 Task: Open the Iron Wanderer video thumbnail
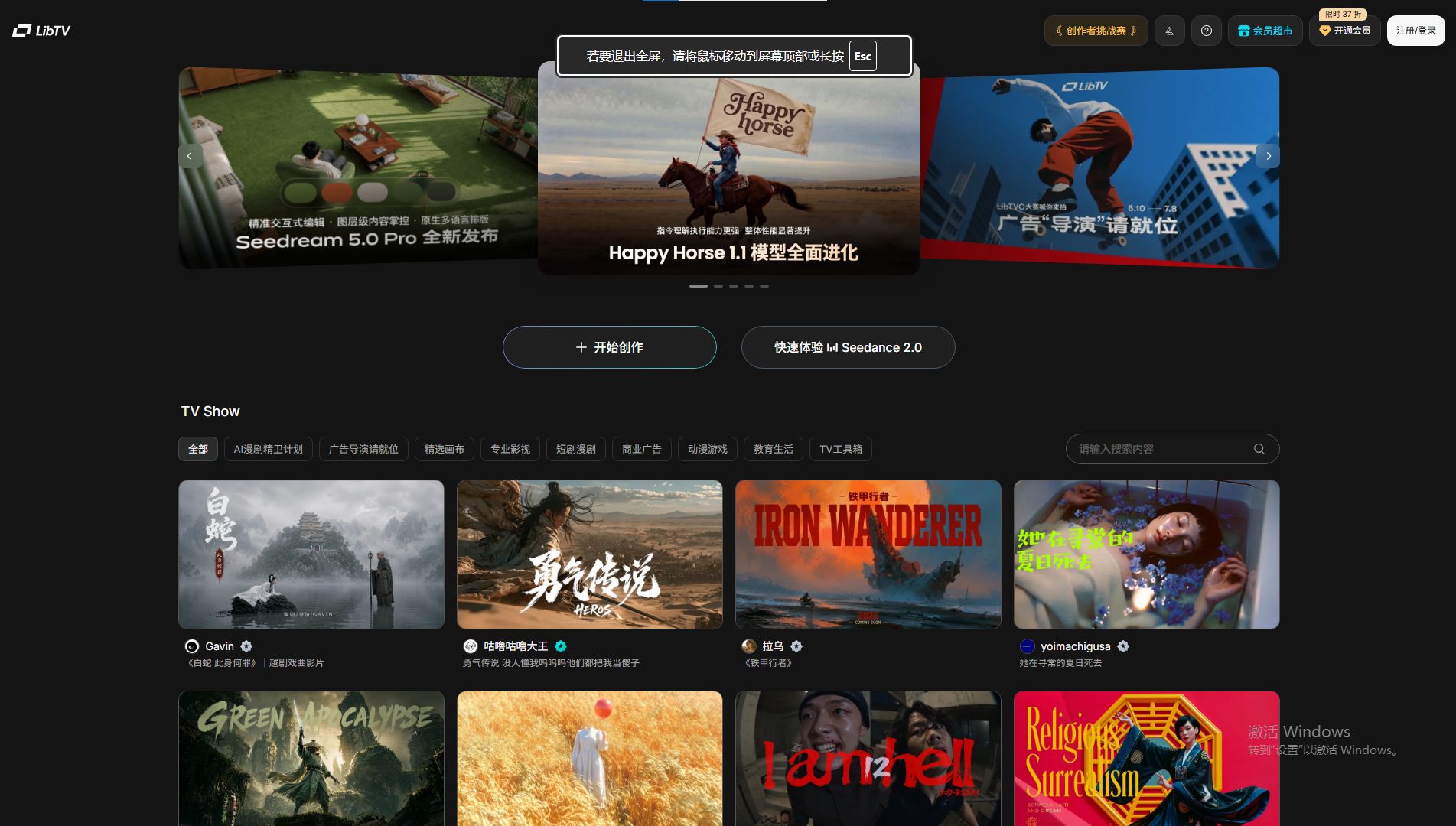coord(868,554)
